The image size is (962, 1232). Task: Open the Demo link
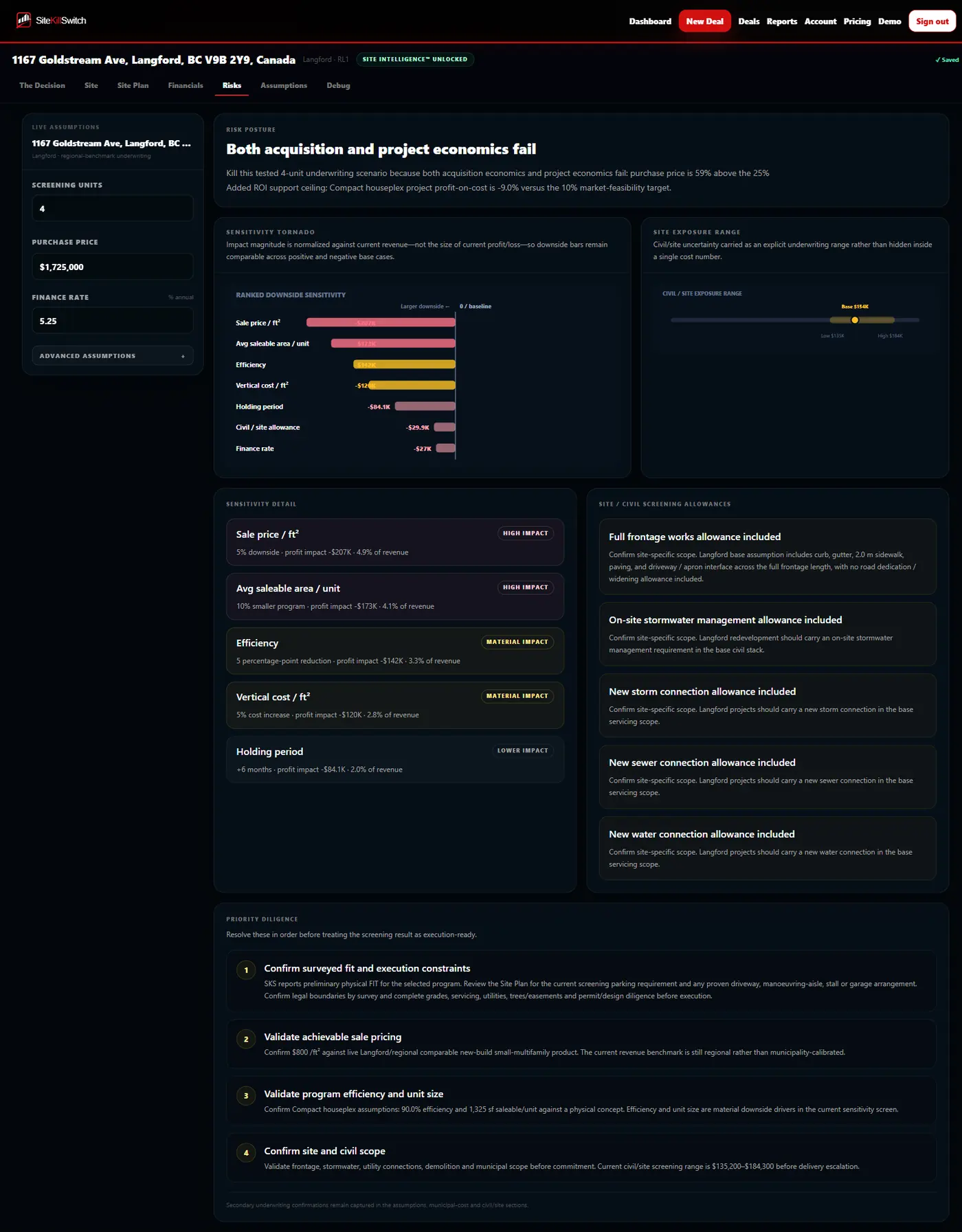tap(889, 21)
